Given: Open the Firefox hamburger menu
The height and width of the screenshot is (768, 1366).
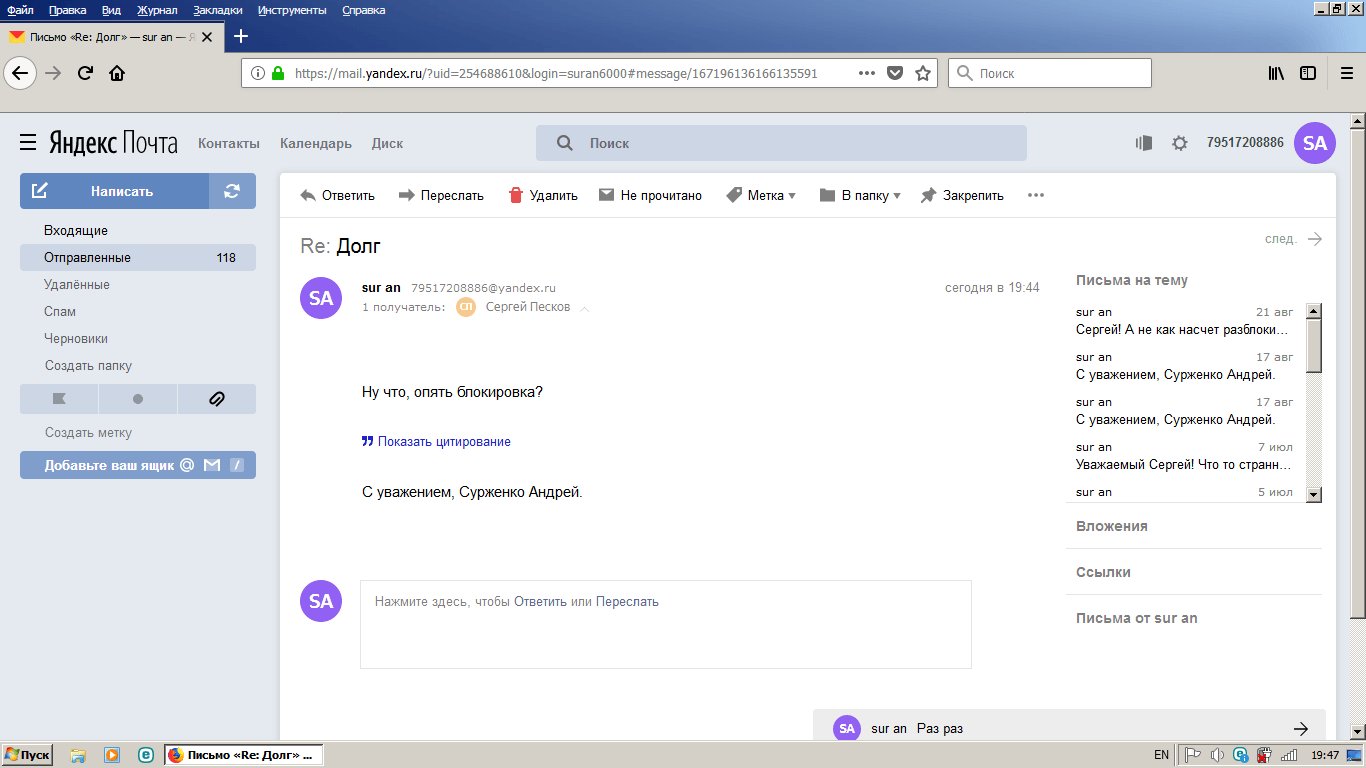Looking at the screenshot, I should (x=1346, y=73).
